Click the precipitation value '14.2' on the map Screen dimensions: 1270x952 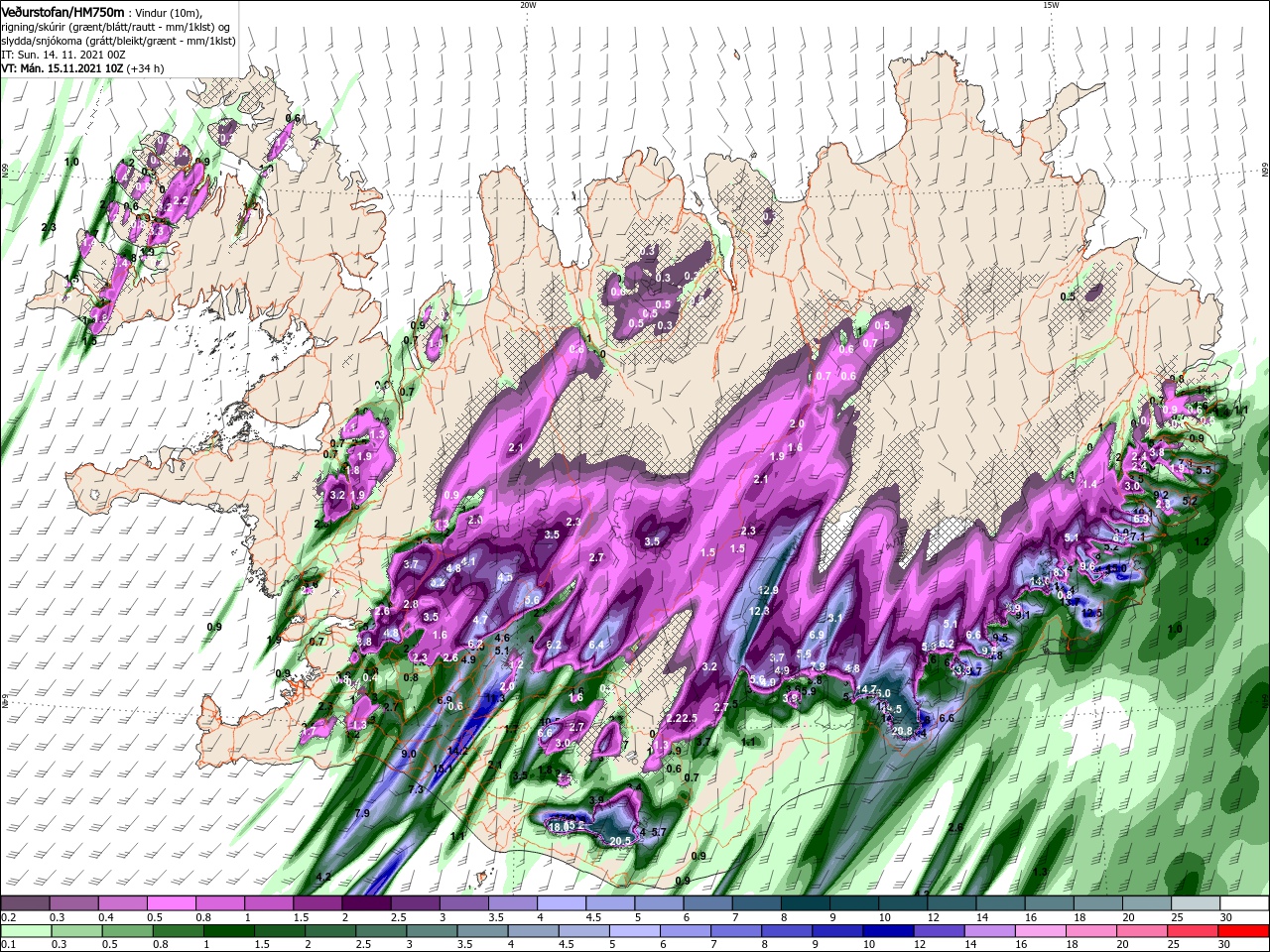tap(457, 751)
